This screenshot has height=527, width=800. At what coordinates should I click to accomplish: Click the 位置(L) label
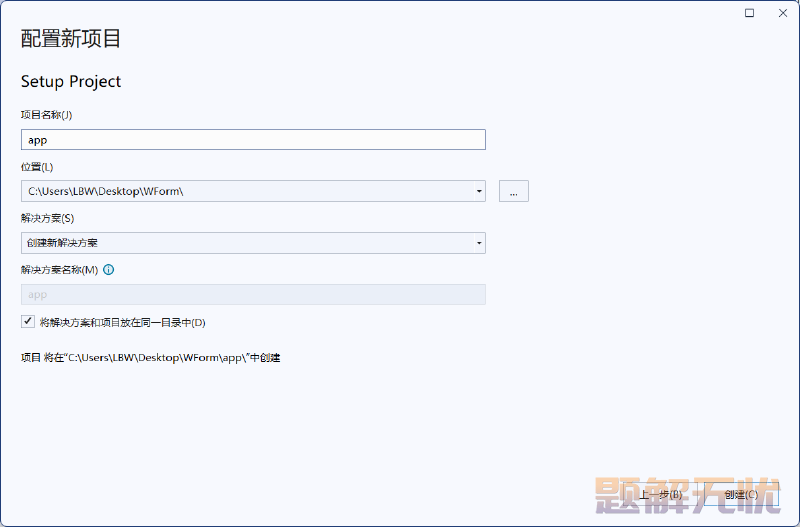click(x=37, y=167)
